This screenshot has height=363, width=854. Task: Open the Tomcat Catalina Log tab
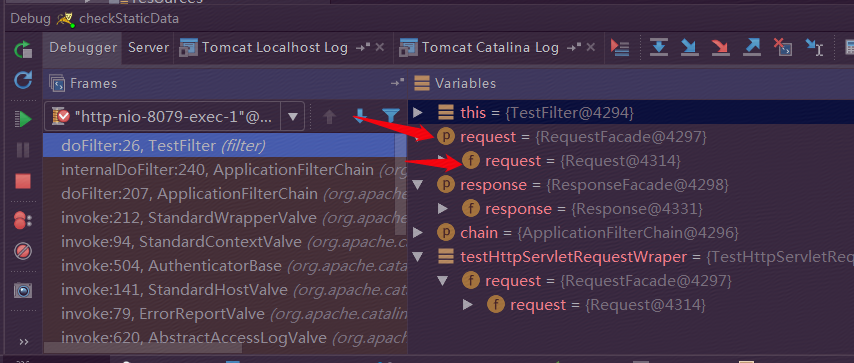point(490,47)
